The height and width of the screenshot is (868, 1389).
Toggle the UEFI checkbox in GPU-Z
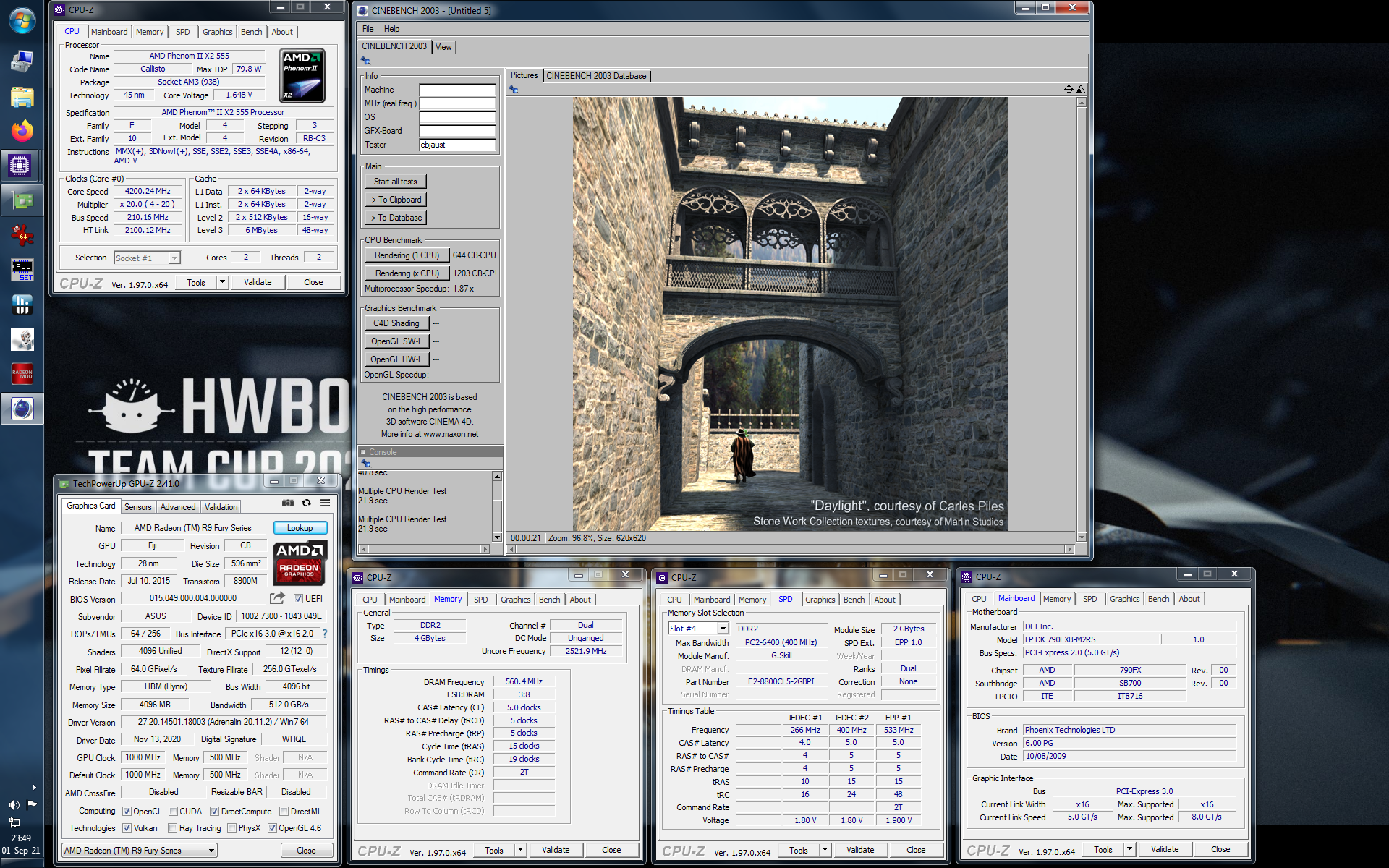(298, 599)
